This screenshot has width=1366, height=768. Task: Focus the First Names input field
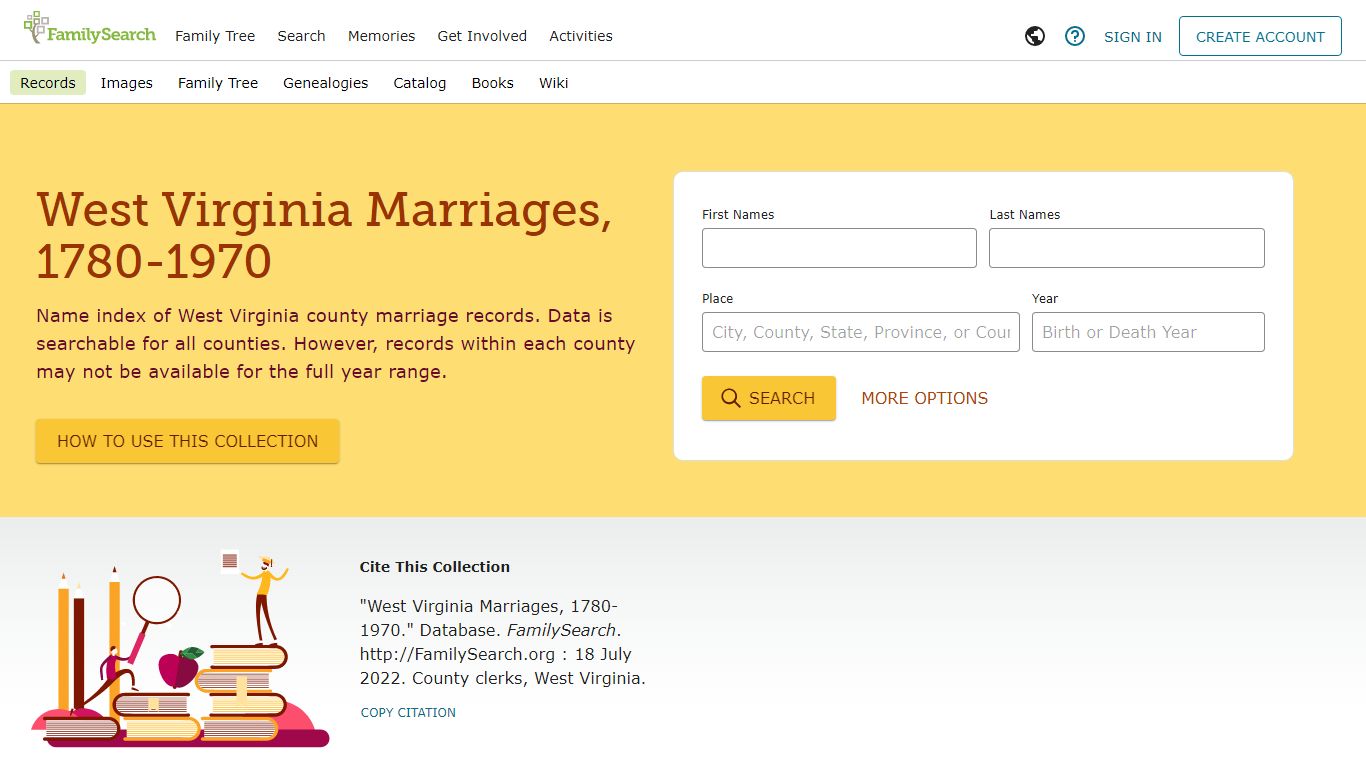click(x=839, y=248)
